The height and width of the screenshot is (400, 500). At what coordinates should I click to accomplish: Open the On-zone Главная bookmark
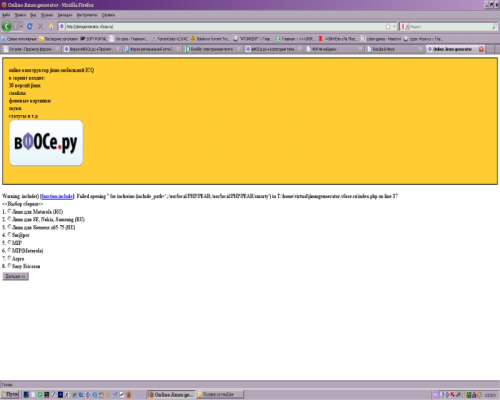(129, 39)
